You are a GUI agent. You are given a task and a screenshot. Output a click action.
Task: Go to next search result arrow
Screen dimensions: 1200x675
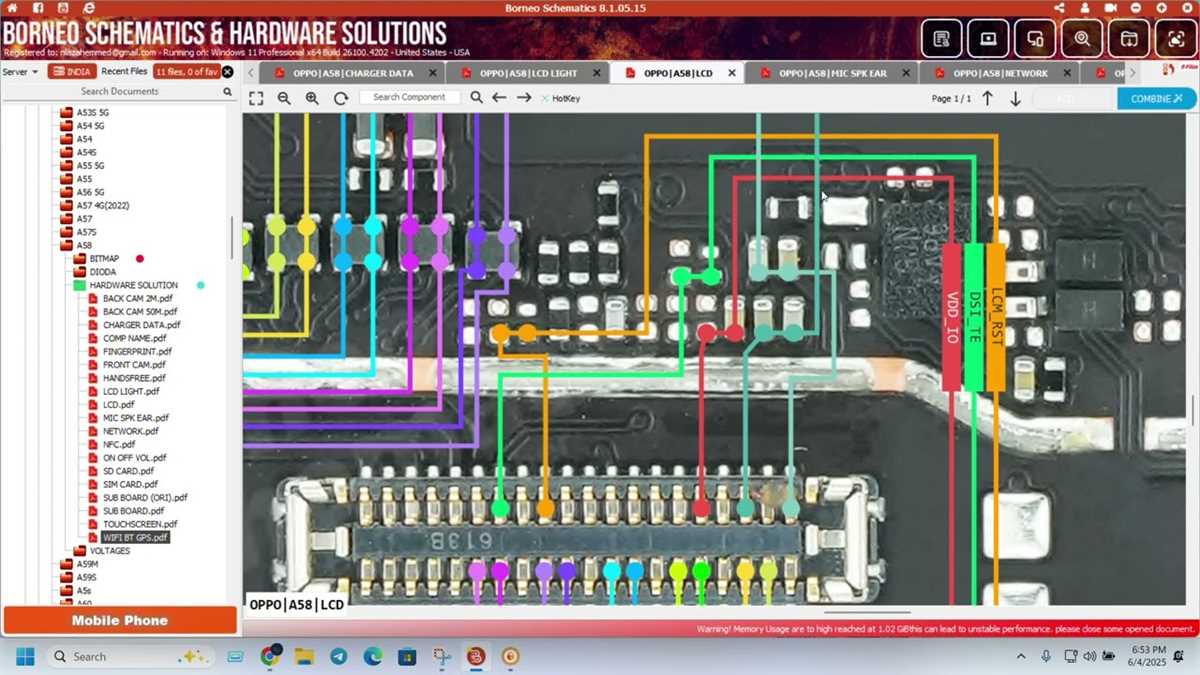click(x=524, y=98)
